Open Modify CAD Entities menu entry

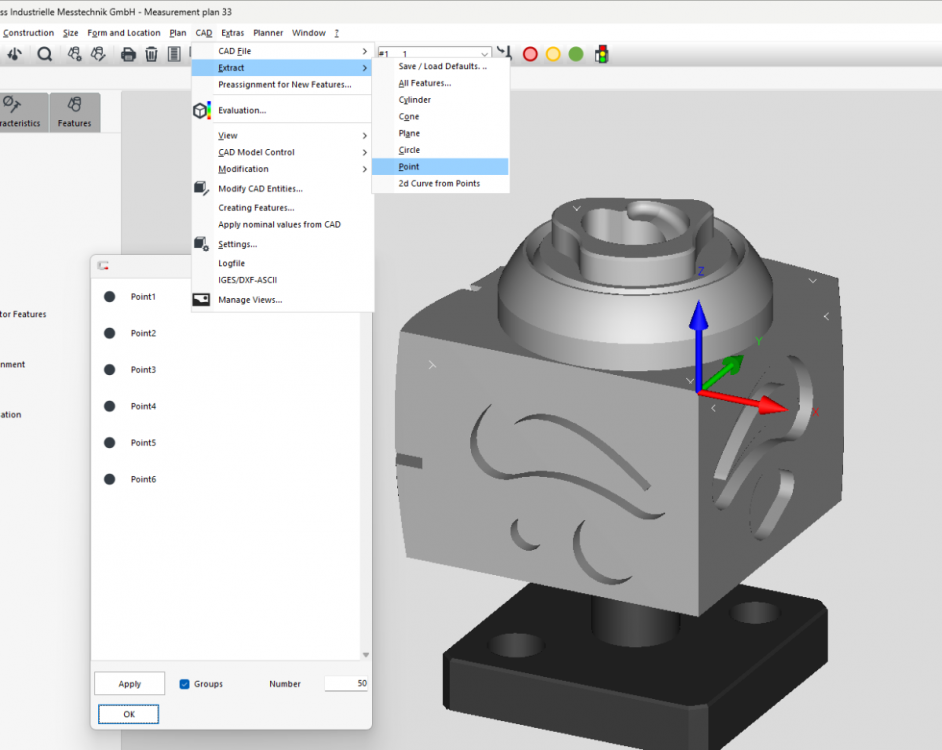pyautogui.click(x=260, y=188)
